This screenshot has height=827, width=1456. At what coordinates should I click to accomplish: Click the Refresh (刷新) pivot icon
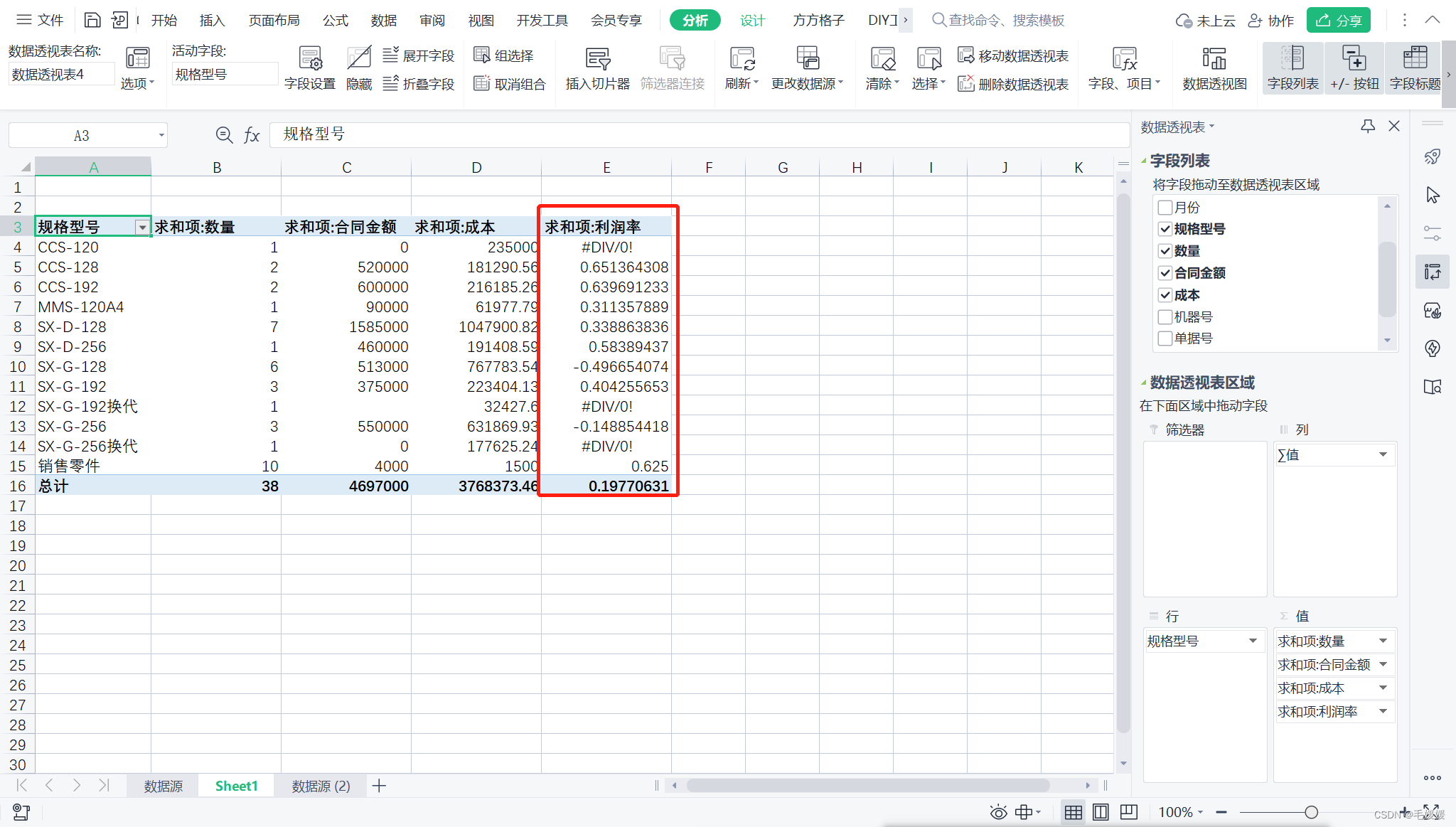click(x=742, y=69)
